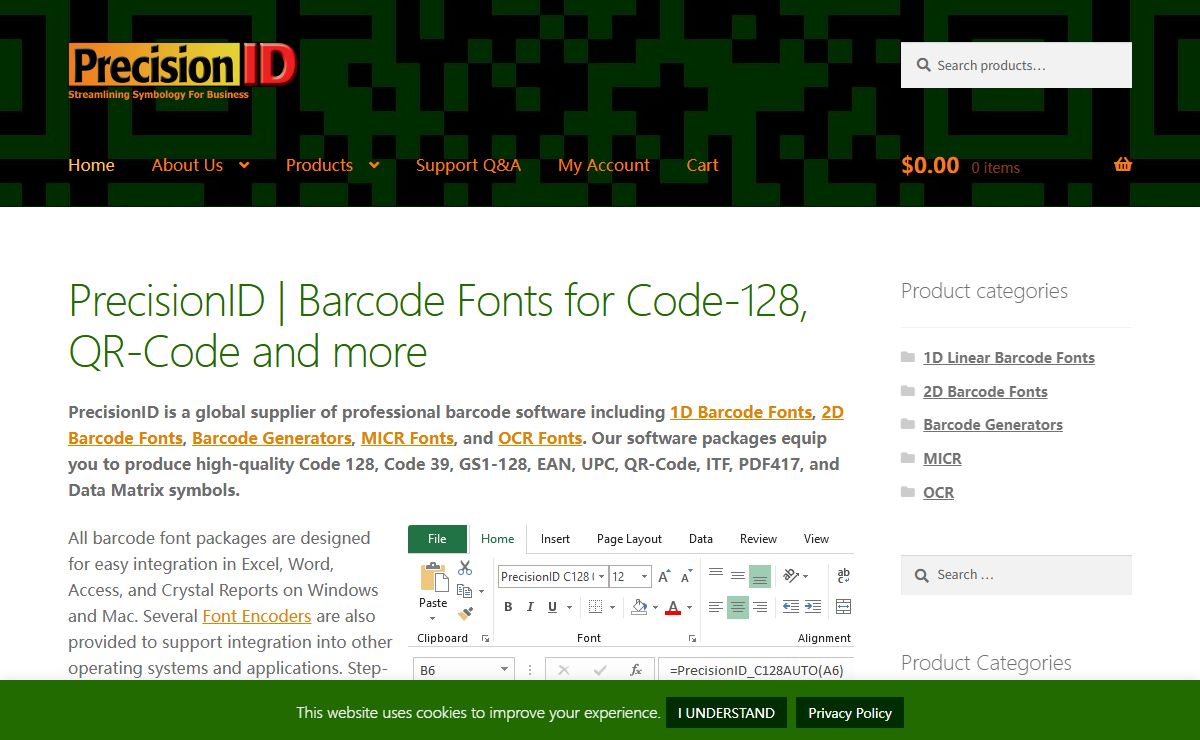Image resolution: width=1200 pixels, height=740 pixels.
Task: Click the PrecisionID logo
Action: (x=183, y=71)
